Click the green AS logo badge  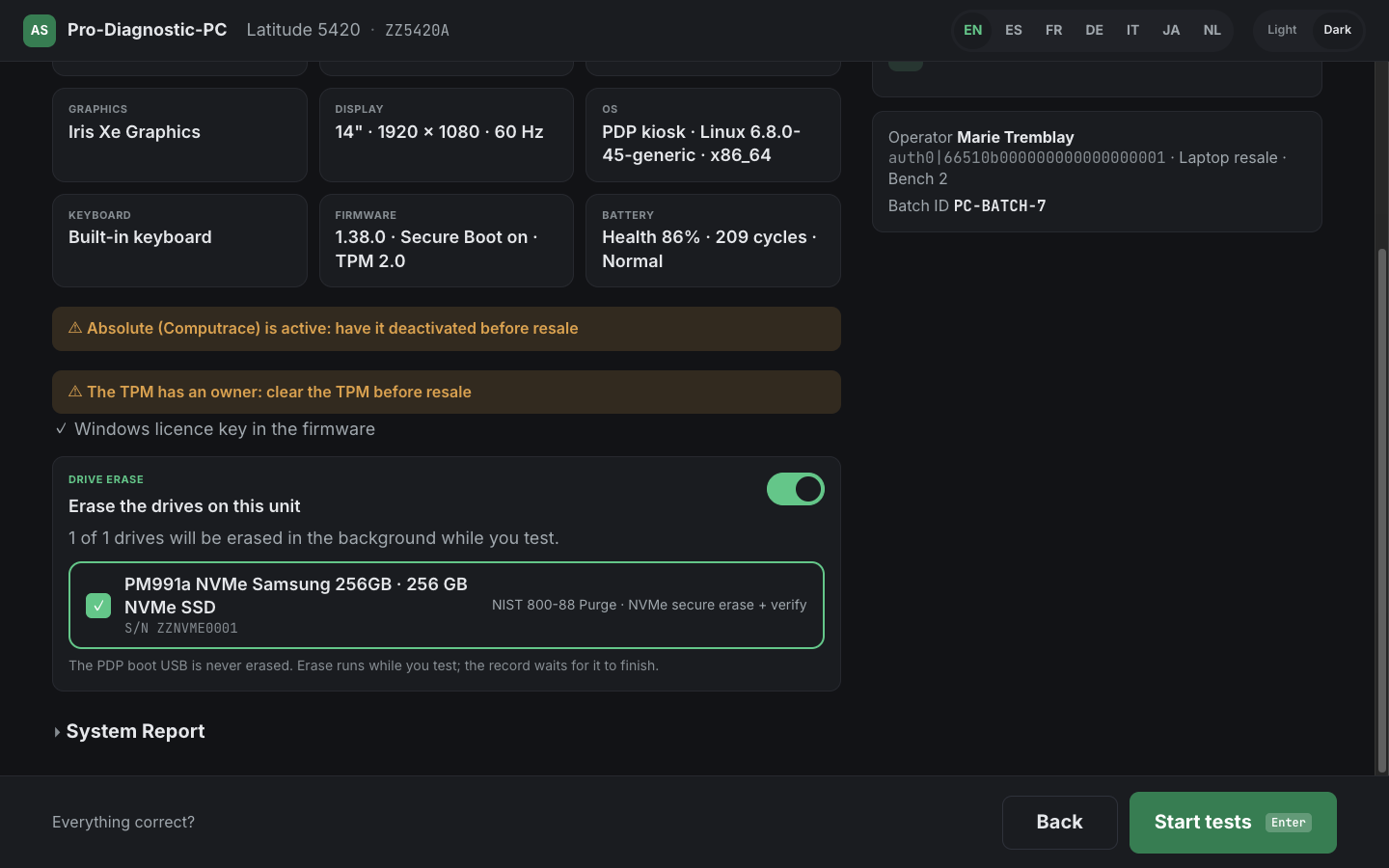pyautogui.click(x=40, y=31)
